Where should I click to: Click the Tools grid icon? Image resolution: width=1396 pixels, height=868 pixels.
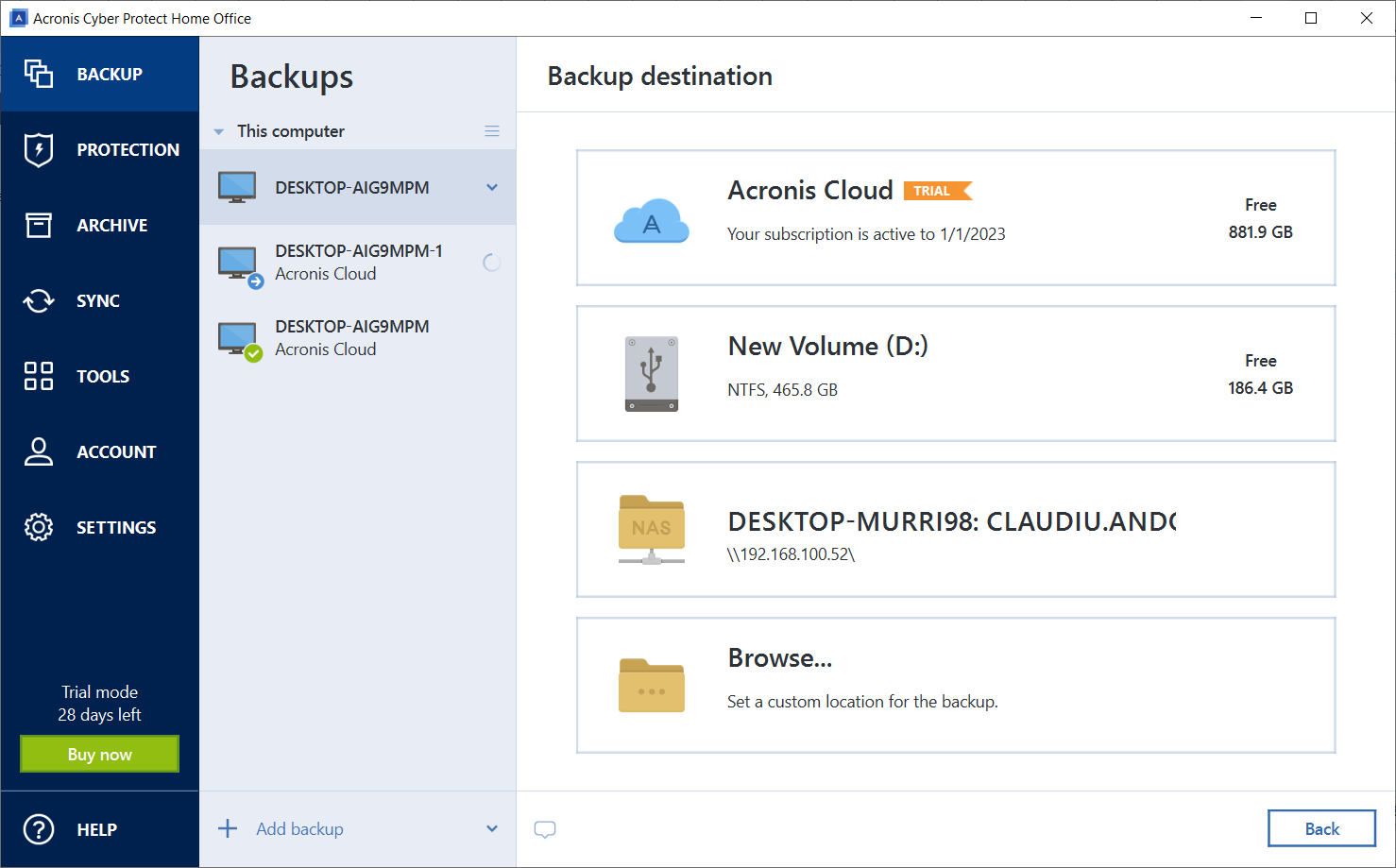click(39, 376)
